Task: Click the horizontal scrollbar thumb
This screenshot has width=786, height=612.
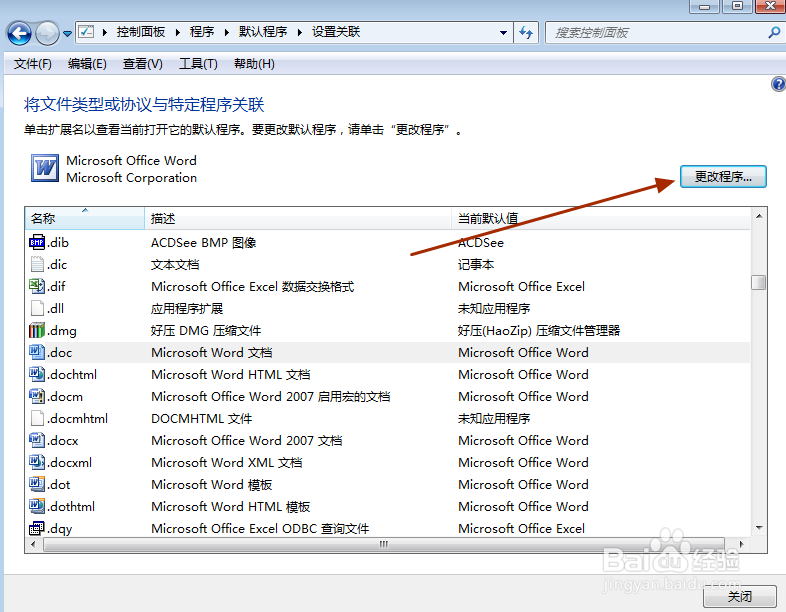Action: [x=383, y=544]
